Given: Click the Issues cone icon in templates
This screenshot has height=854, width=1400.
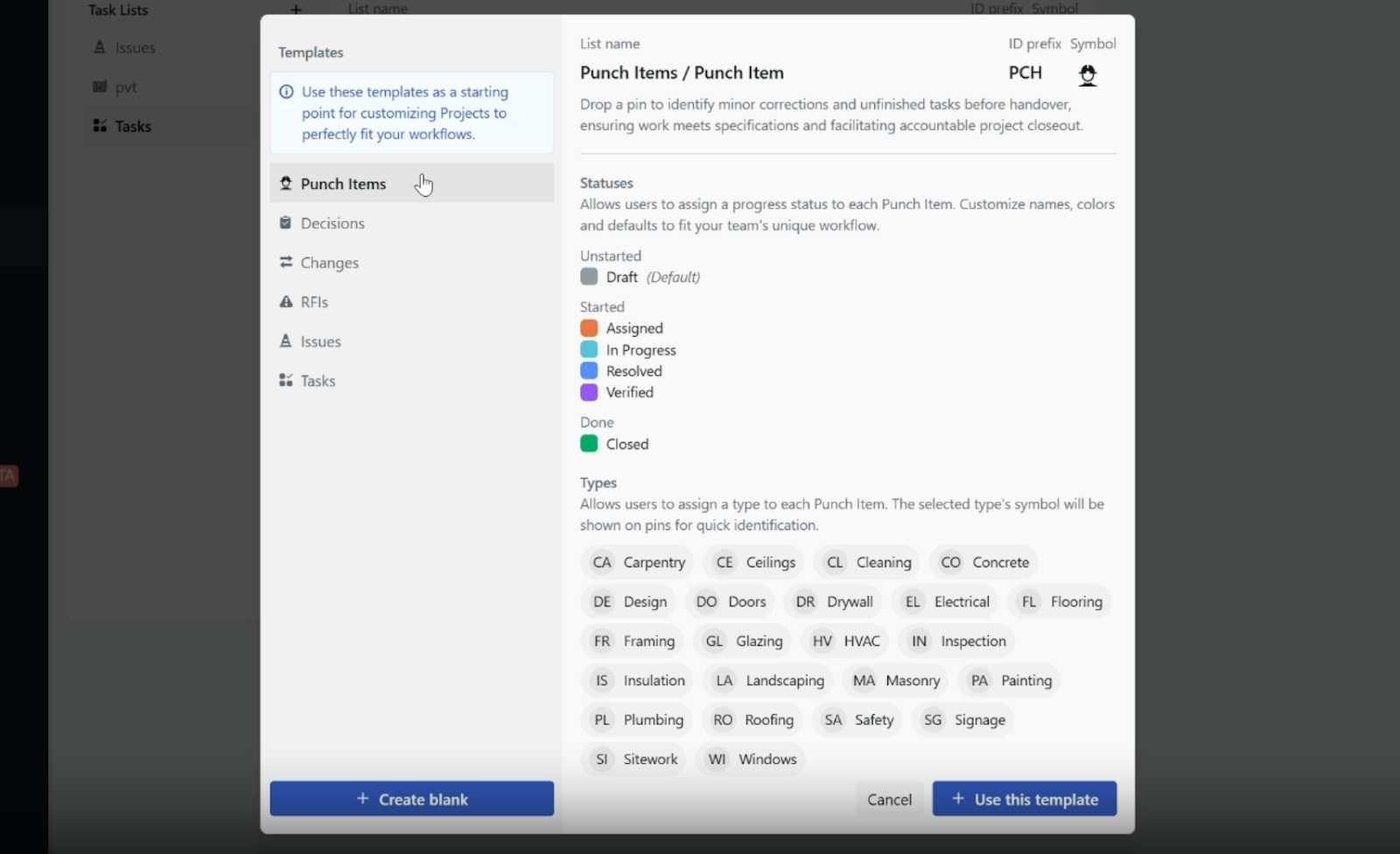Looking at the screenshot, I should (x=285, y=341).
